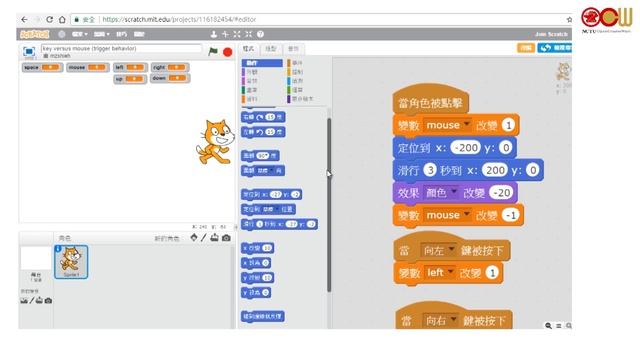Switch to the 程式 (Scripts) tab

point(249,49)
